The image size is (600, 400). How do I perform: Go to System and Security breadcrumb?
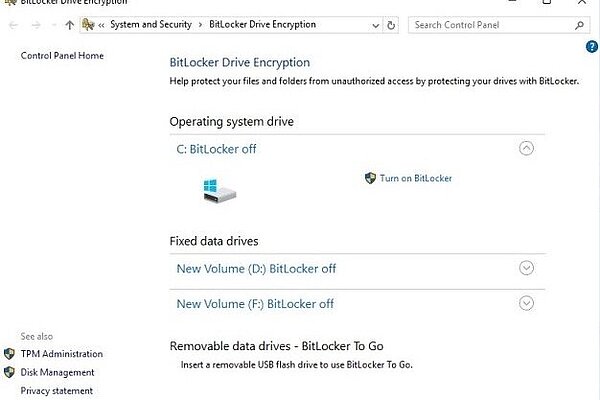click(x=151, y=24)
